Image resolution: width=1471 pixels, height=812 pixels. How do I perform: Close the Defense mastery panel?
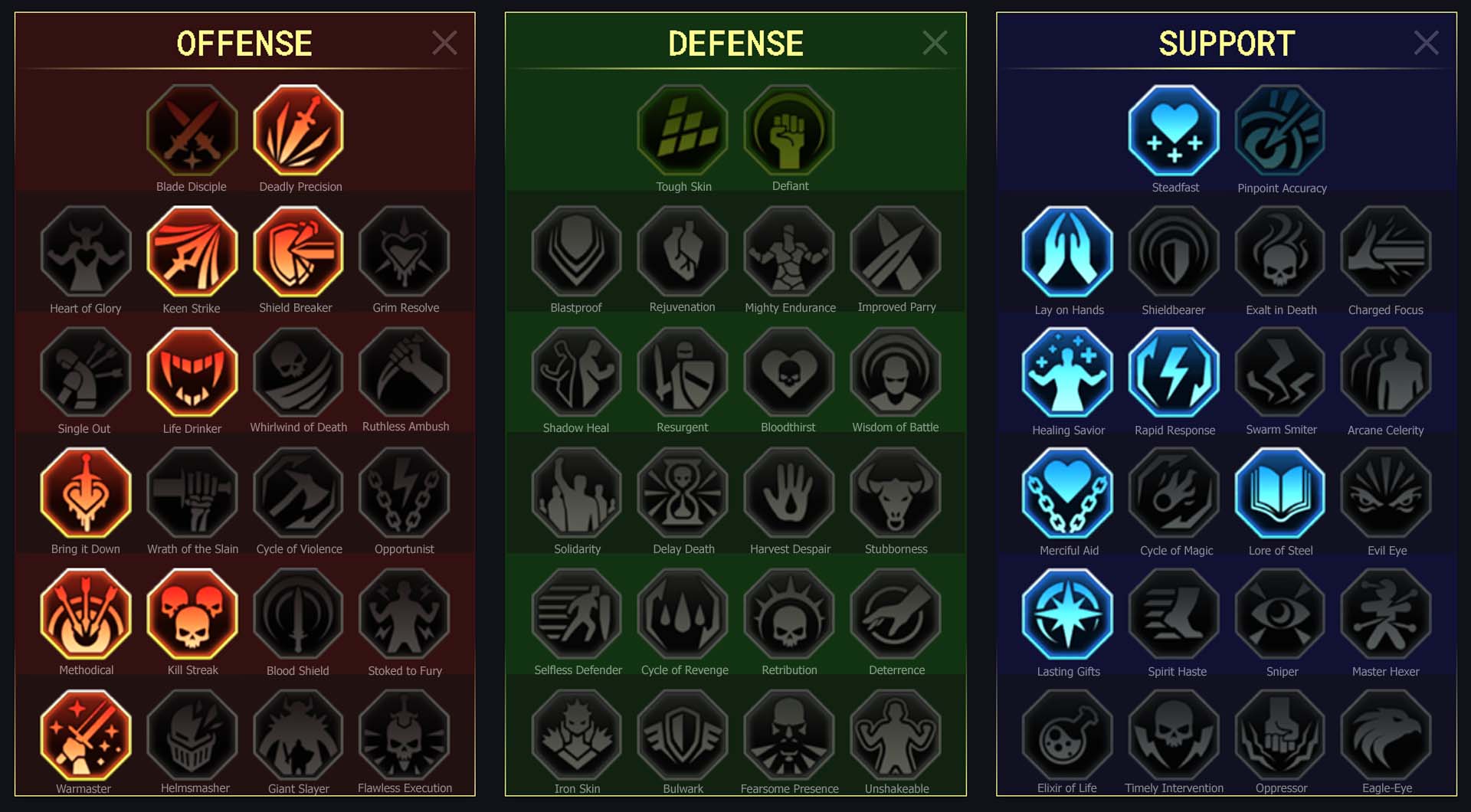pyautogui.click(x=935, y=43)
